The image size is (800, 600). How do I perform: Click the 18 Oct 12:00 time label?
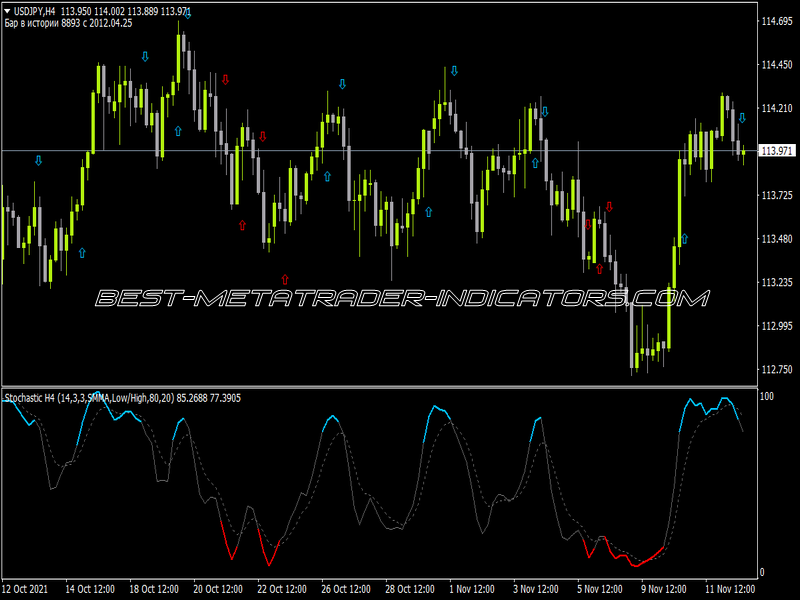[154, 589]
